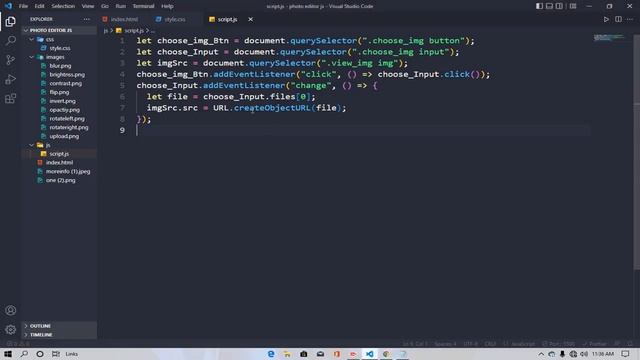Open the View menu

[x=88, y=6]
